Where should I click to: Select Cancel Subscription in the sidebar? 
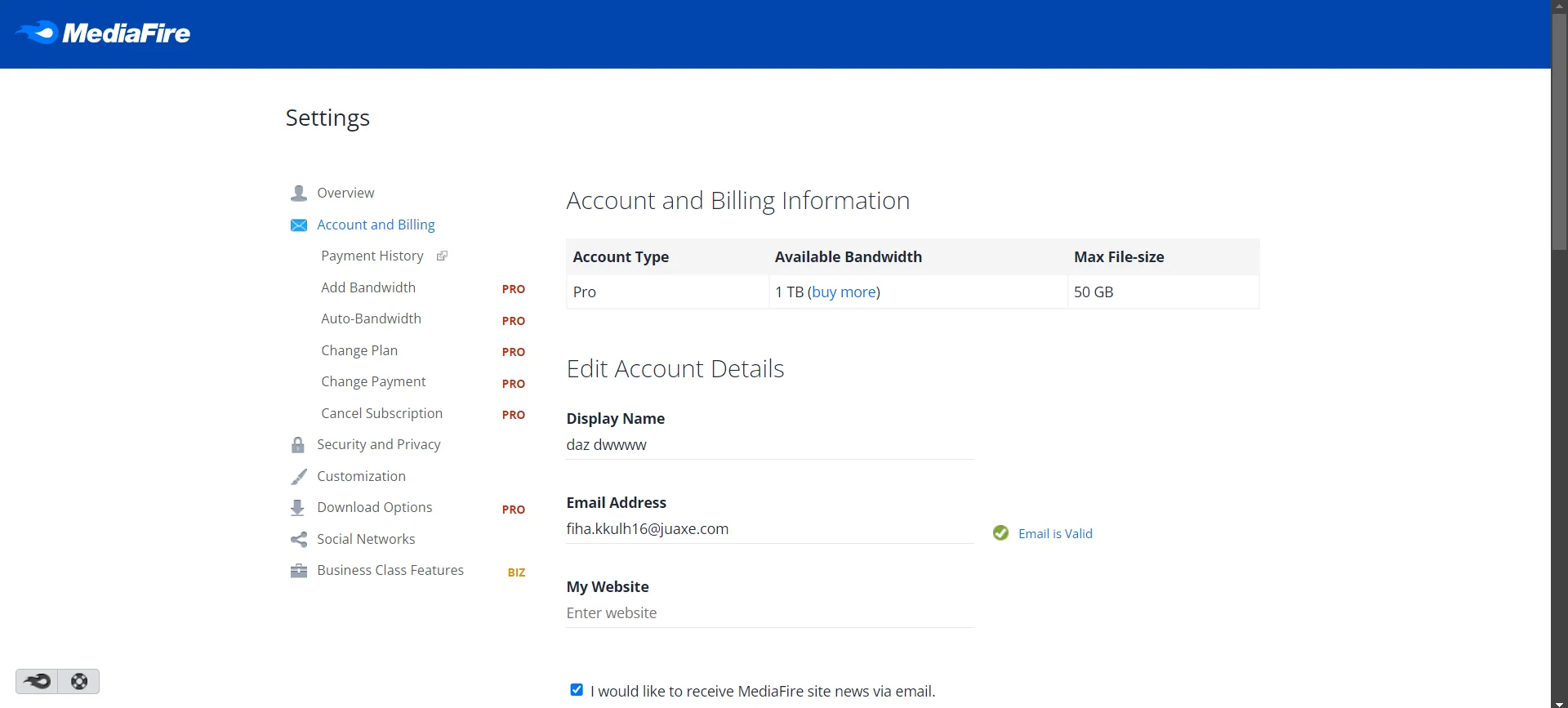click(x=381, y=413)
